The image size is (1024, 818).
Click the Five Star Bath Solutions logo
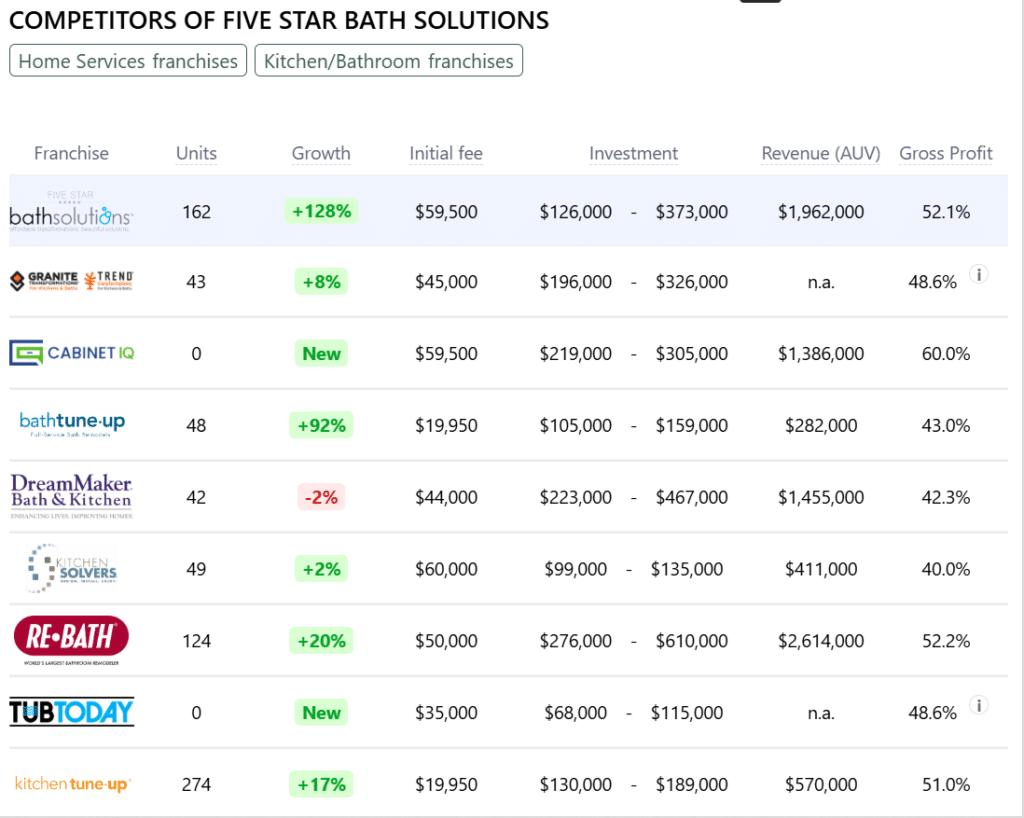pyautogui.click(x=71, y=211)
